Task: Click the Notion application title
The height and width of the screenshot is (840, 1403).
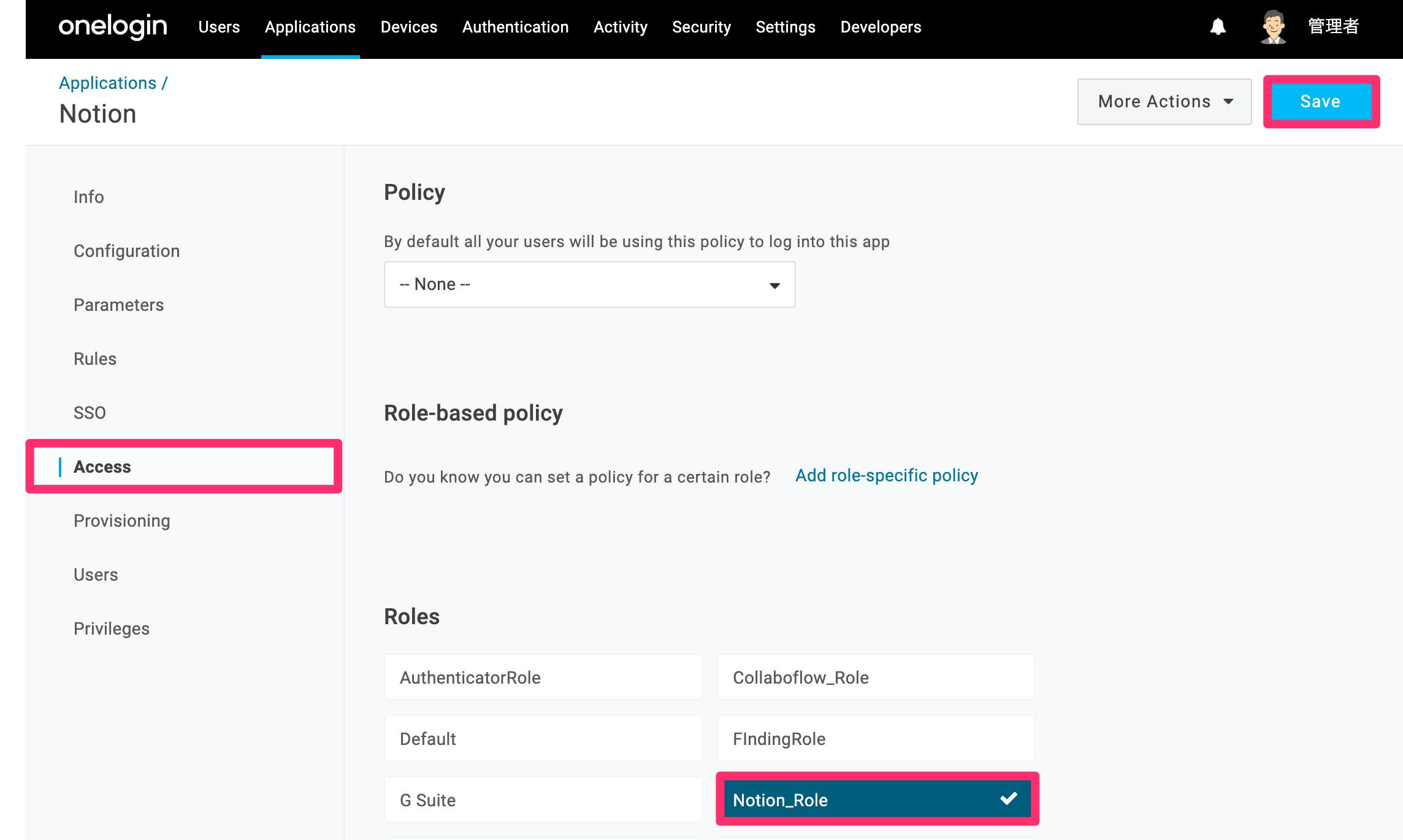Action: (98, 114)
